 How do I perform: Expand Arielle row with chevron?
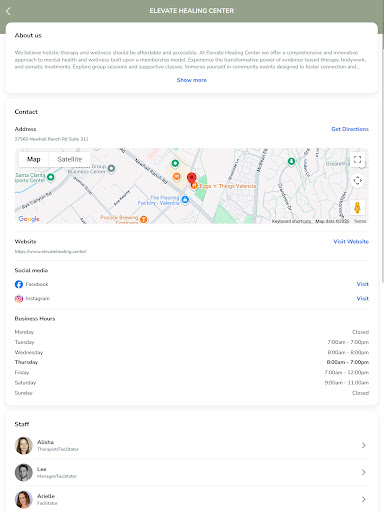364,499
